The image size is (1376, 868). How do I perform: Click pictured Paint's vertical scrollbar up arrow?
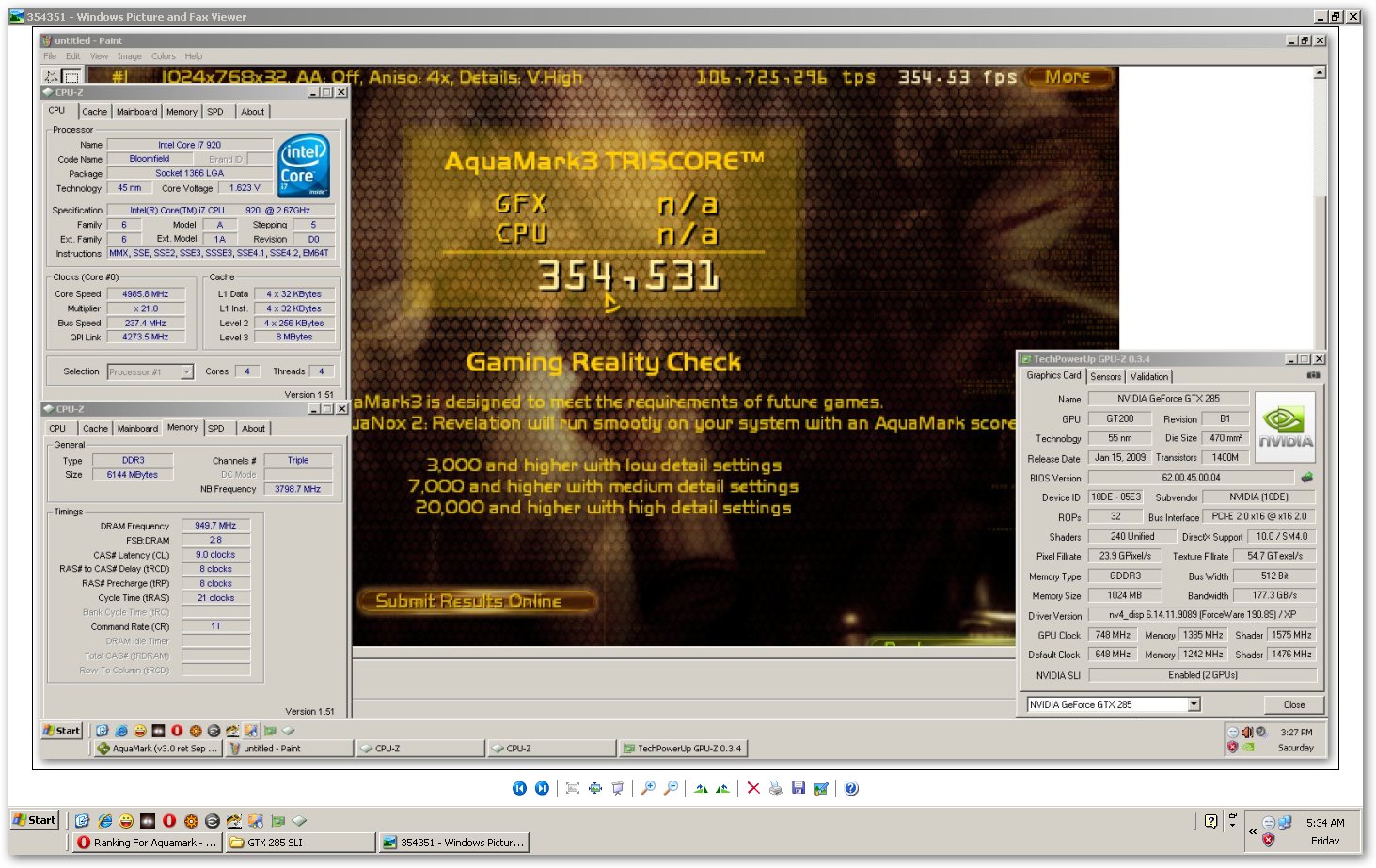coord(1319,73)
